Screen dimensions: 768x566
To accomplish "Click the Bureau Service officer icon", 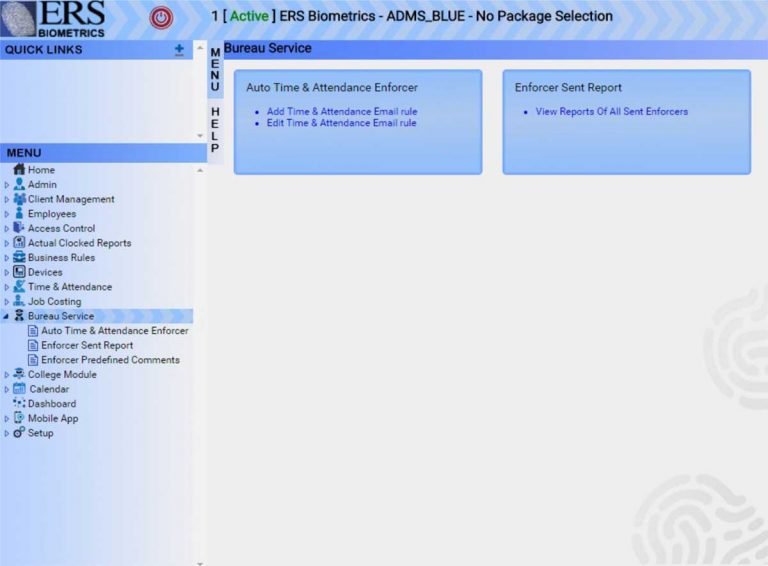I will coord(19,316).
